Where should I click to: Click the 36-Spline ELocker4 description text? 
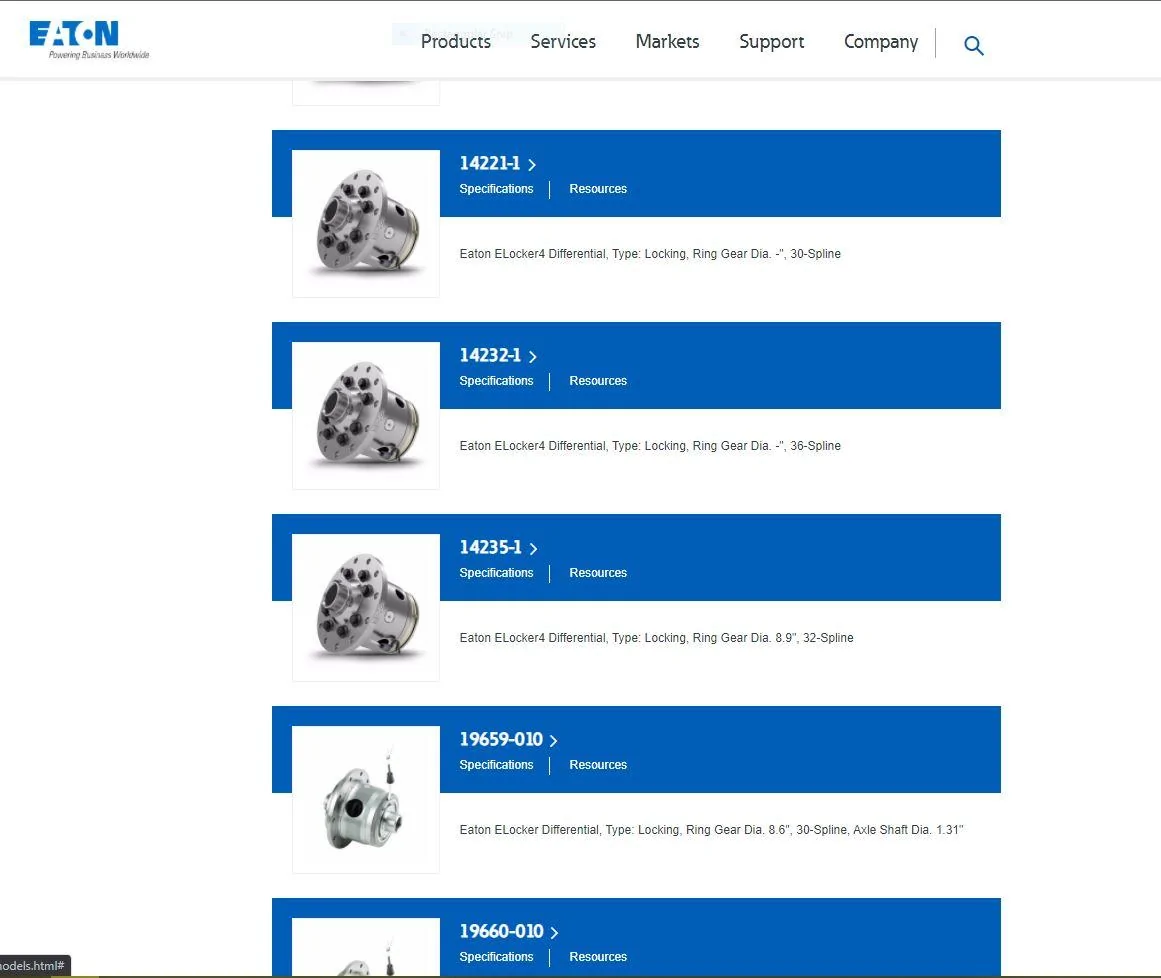tap(650, 446)
